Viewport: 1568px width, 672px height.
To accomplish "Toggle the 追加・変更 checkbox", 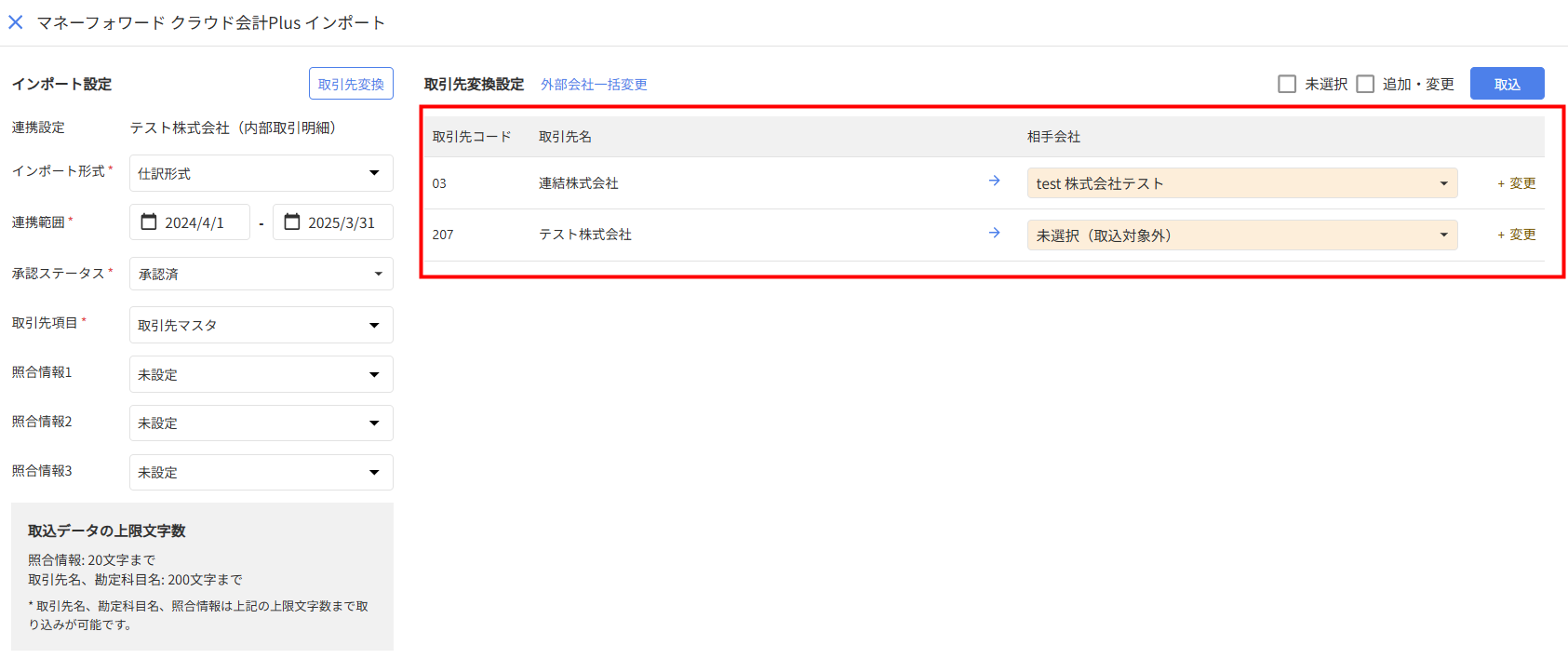I will tap(1365, 84).
